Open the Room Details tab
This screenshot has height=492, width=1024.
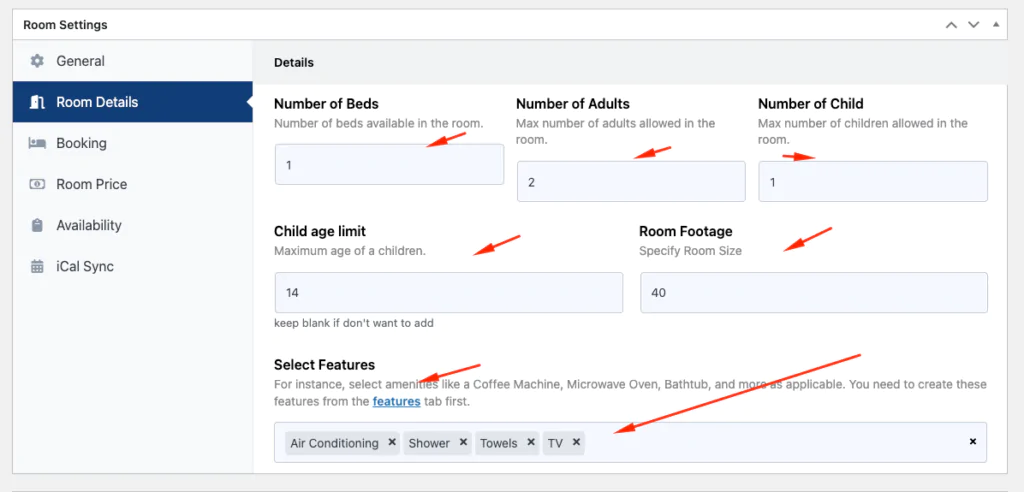pos(133,102)
